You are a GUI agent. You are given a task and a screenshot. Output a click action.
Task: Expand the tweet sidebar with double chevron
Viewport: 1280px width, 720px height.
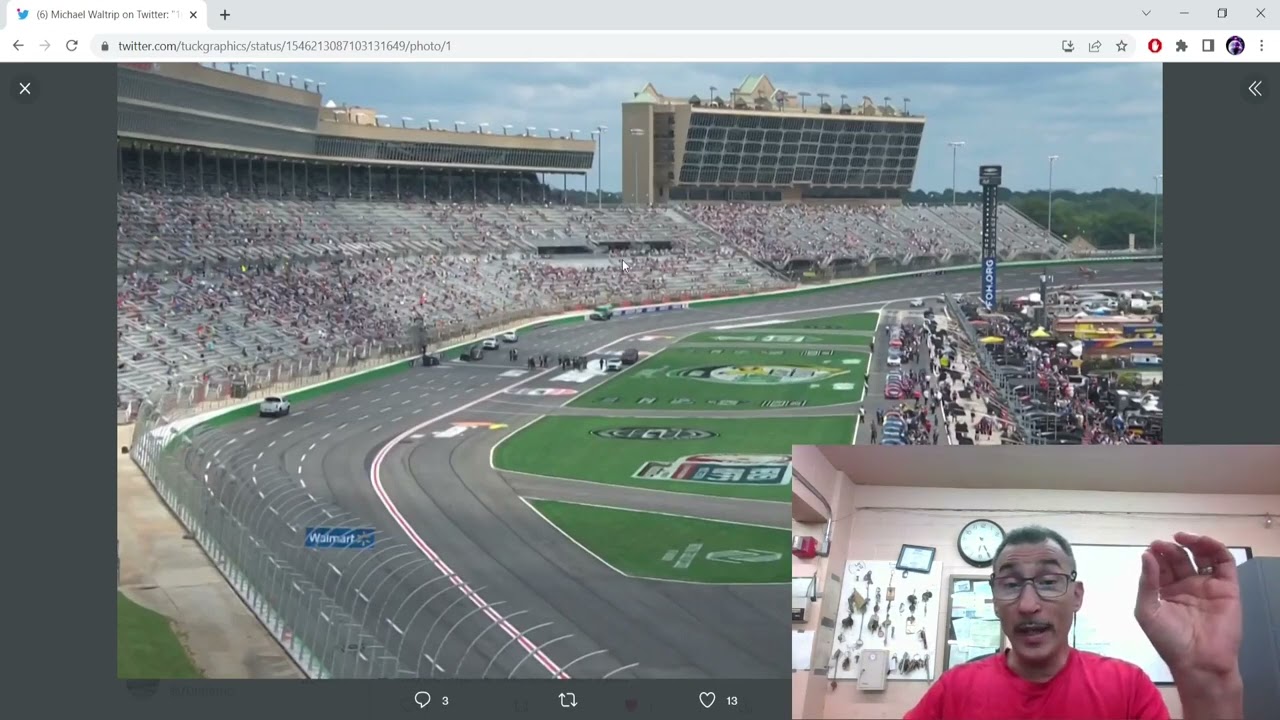(1255, 88)
